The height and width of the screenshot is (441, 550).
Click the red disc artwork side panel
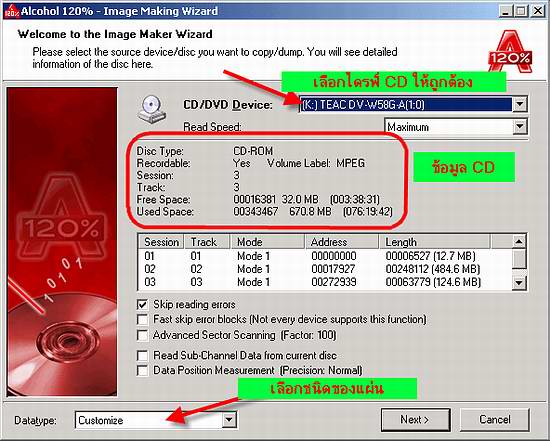(62, 242)
